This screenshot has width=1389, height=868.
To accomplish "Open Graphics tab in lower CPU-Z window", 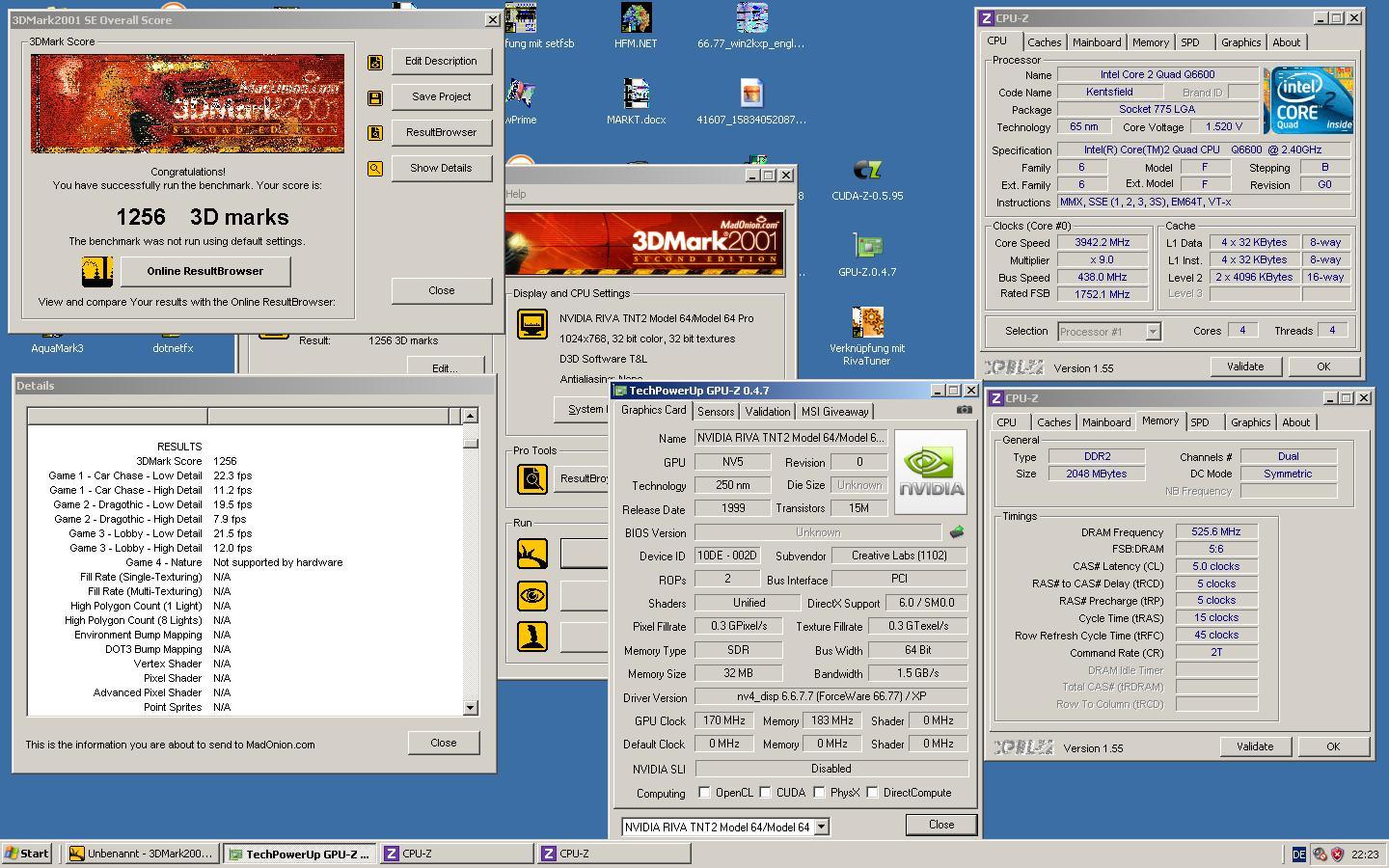I will [x=1250, y=422].
